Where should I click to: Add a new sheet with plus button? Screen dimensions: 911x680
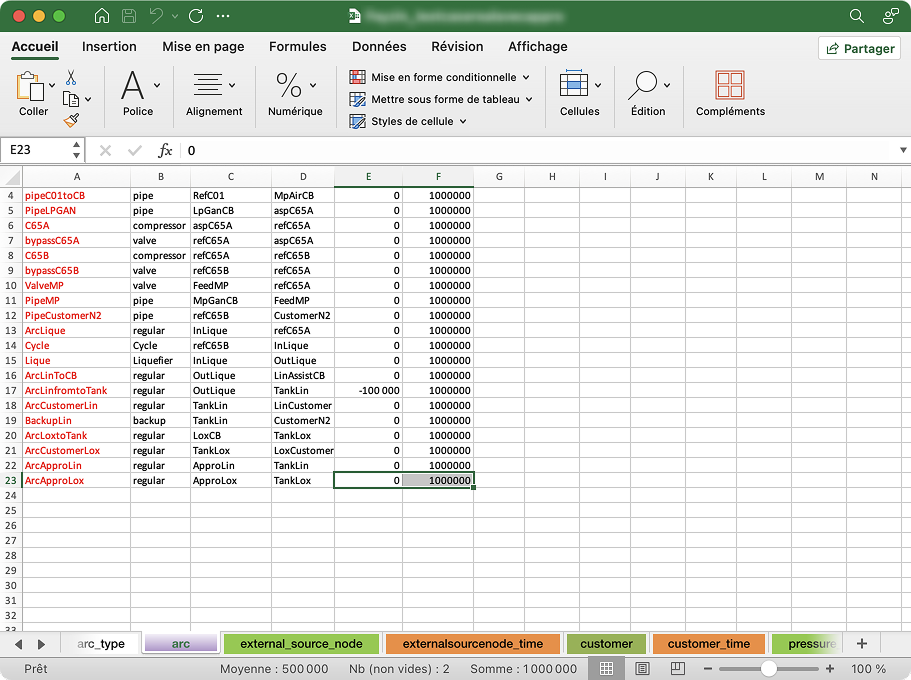point(862,643)
